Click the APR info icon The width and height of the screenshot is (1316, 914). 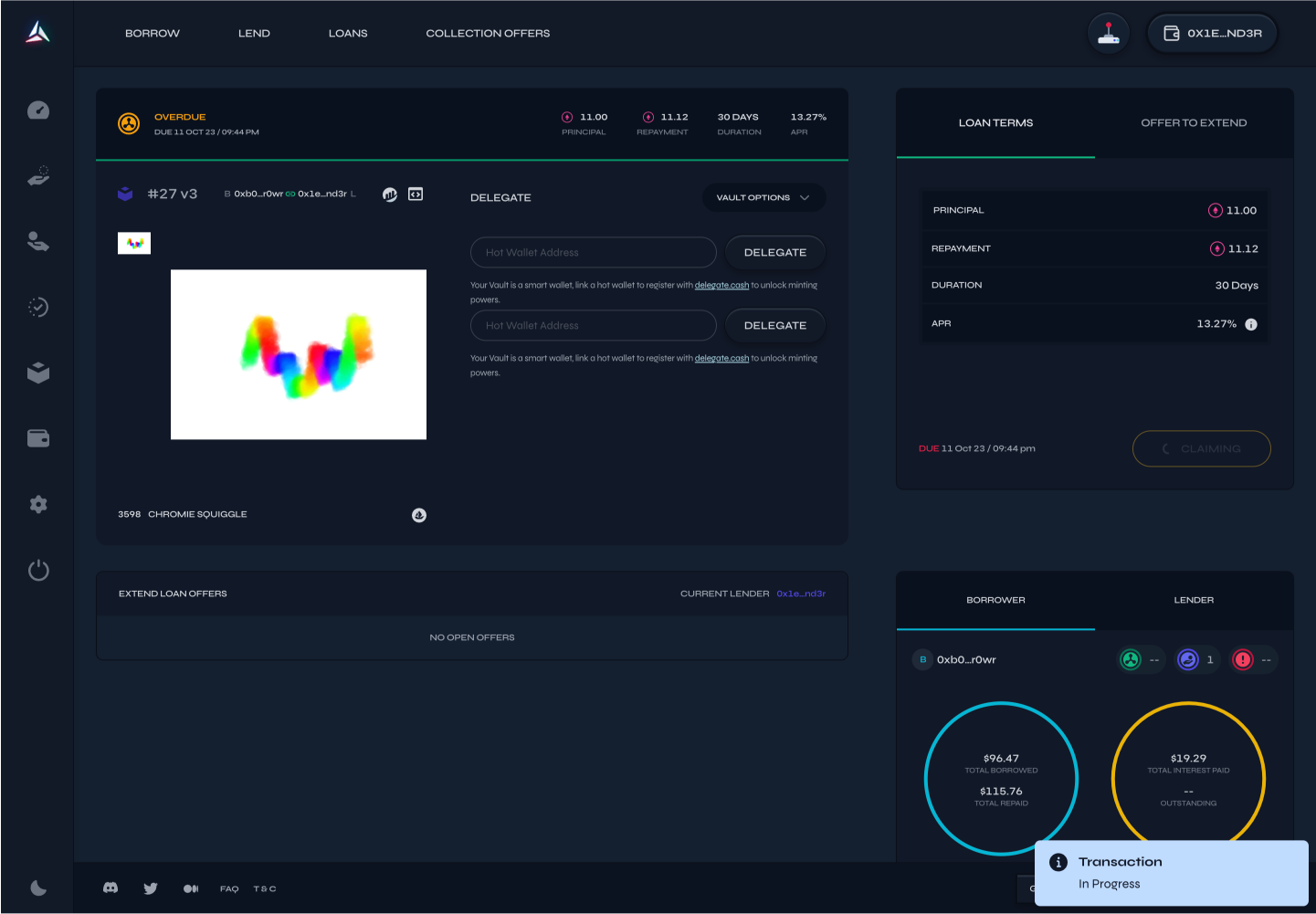(1251, 324)
